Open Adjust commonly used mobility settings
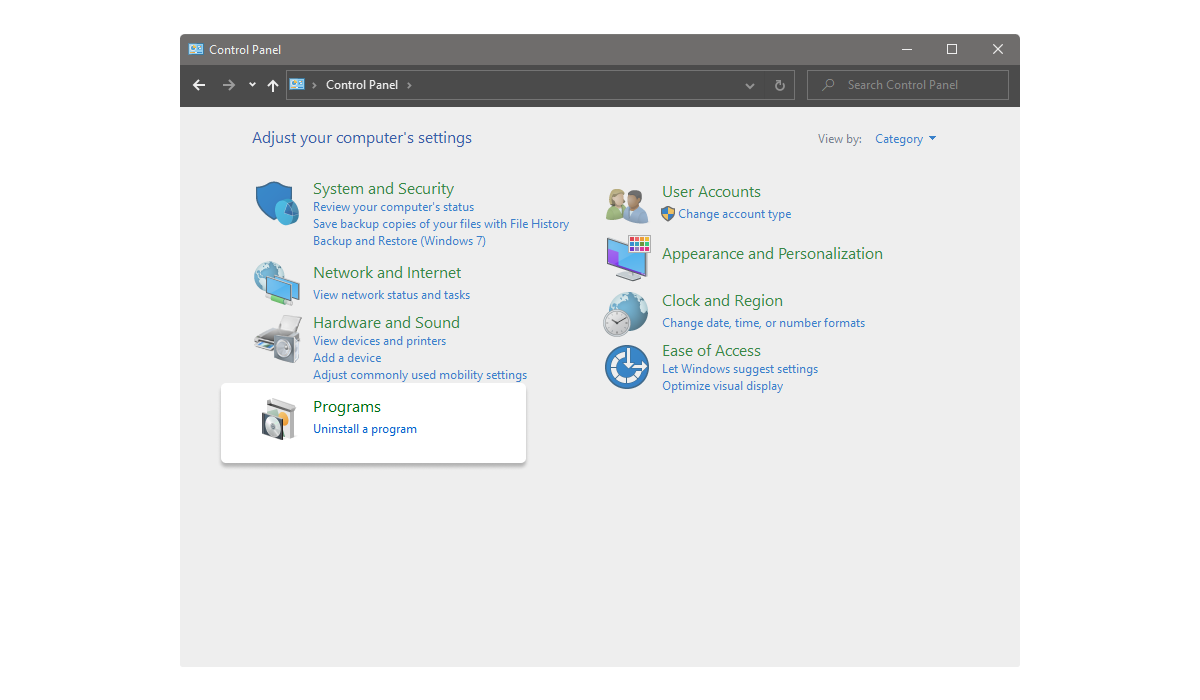1200x700 pixels. (420, 375)
